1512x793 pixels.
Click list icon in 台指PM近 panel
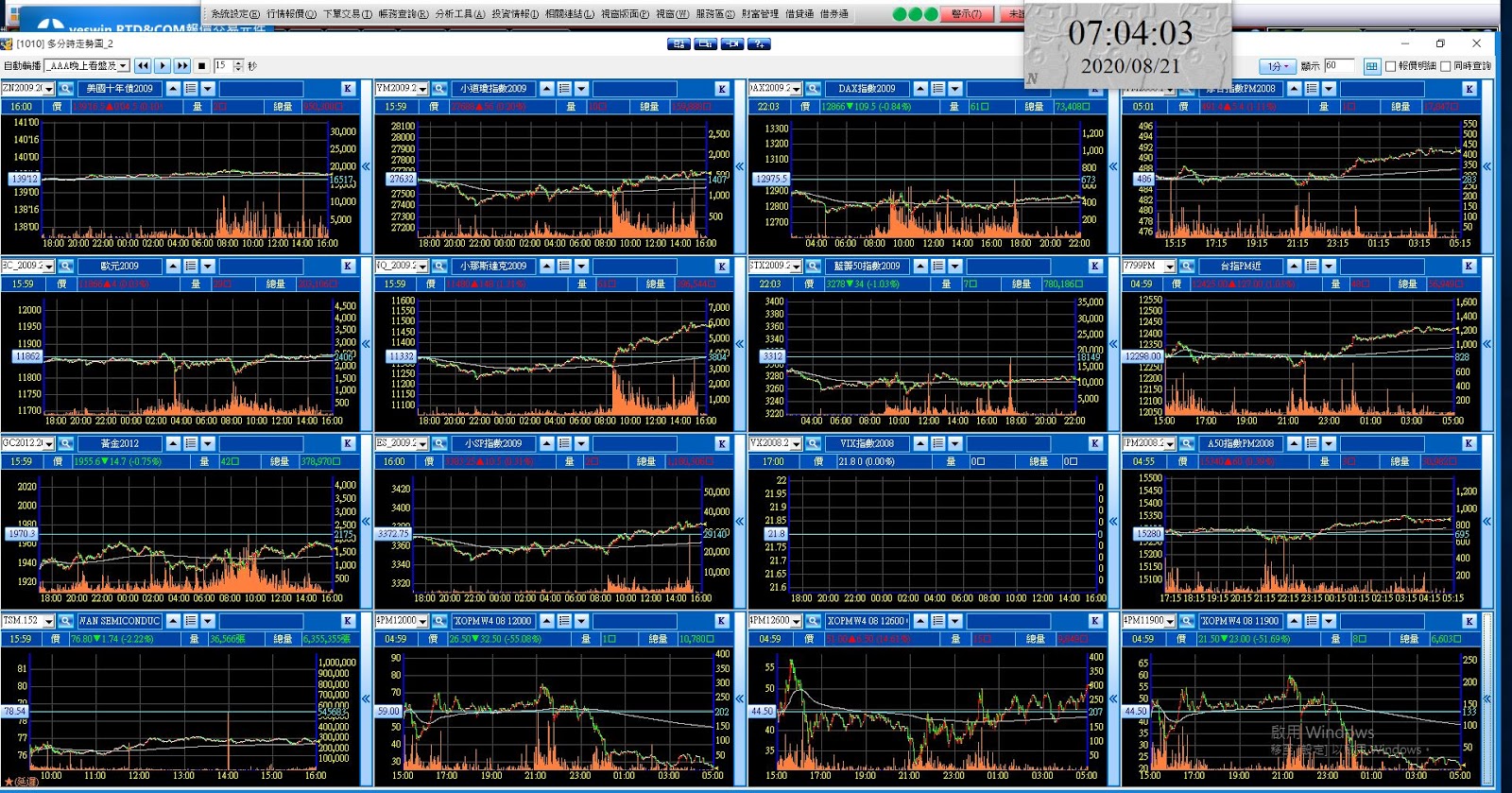tap(1312, 267)
